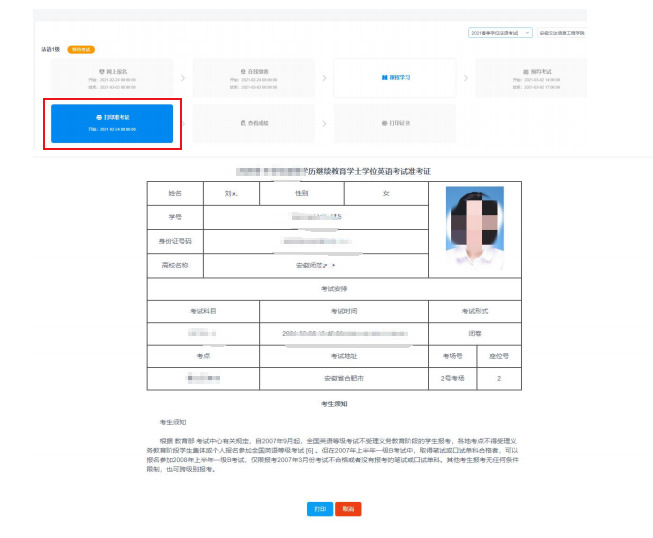Click arrow between 网上报名 and 在线缴费
This screenshot has width=653, height=538.
click(182, 78)
